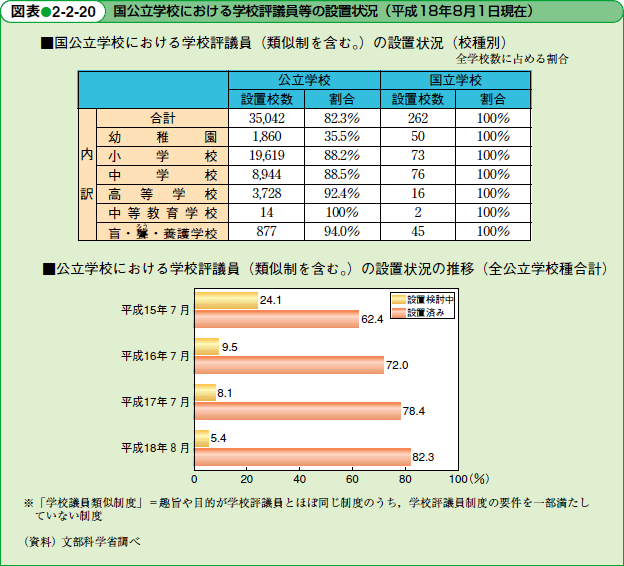Click the 35.5% table cell

(x=342, y=137)
